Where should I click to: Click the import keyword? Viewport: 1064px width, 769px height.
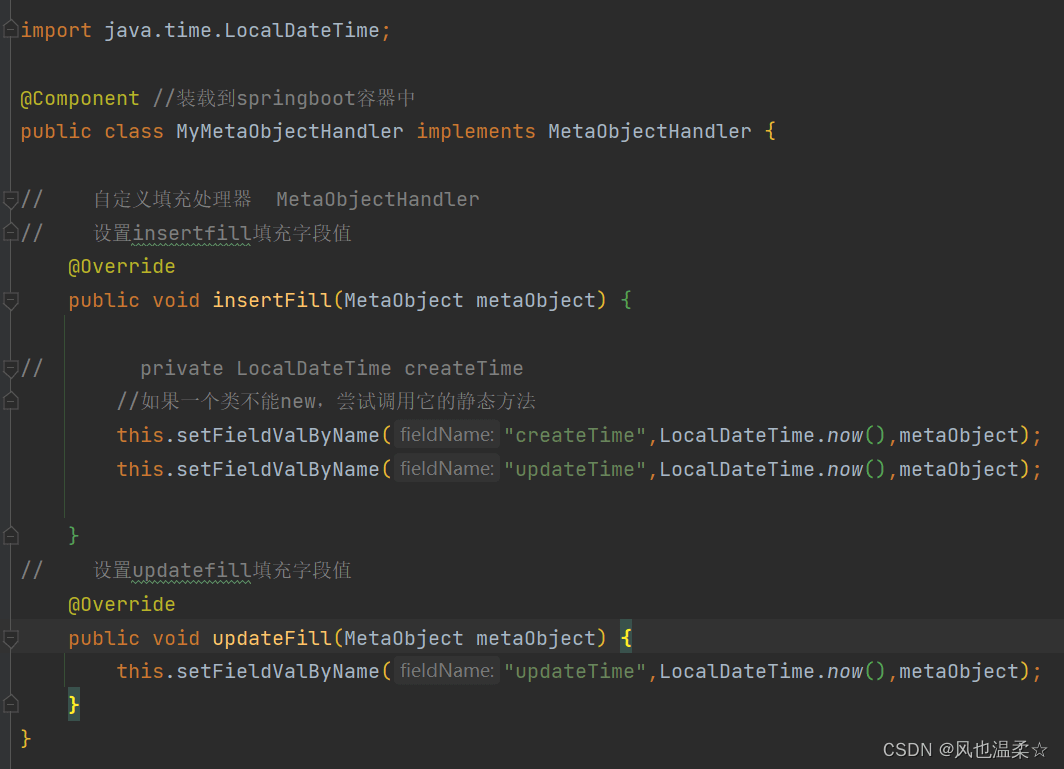click(x=56, y=31)
